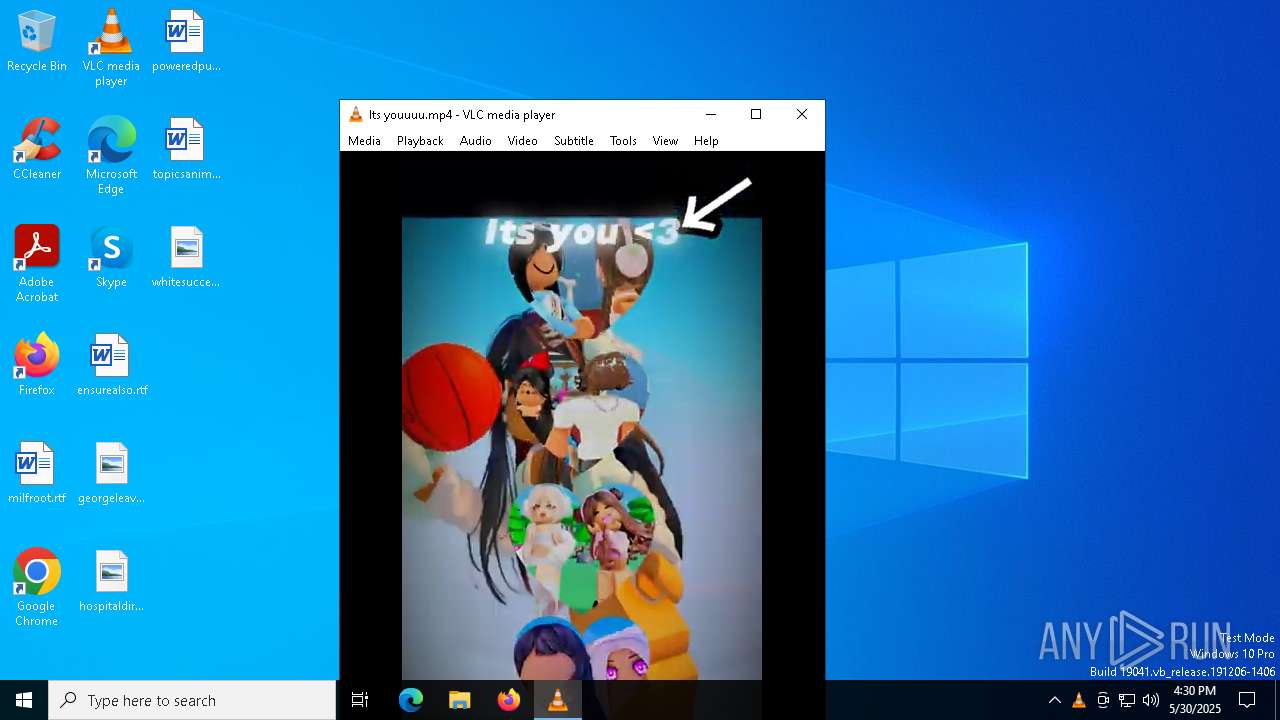The height and width of the screenshot is (720, 1280).
Task: Open File Explorer from the taskbar
Action: (459, 700)
